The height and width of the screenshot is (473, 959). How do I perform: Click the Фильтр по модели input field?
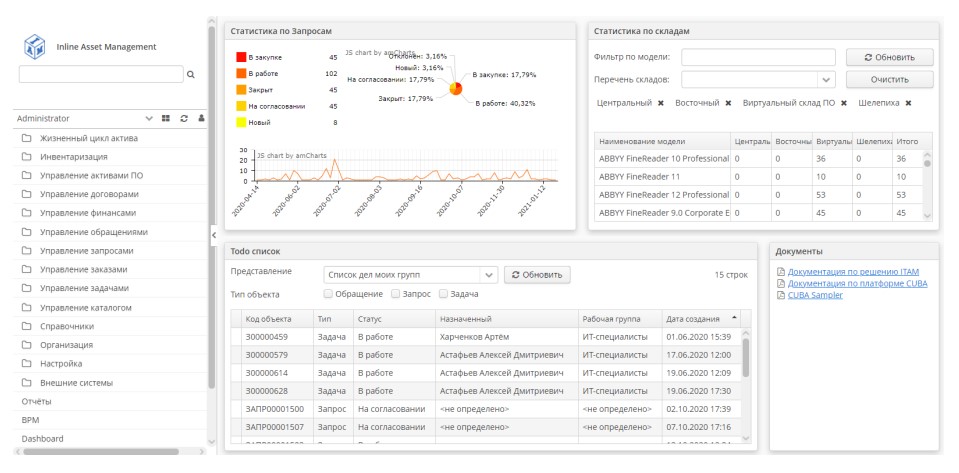pos(758,58)
